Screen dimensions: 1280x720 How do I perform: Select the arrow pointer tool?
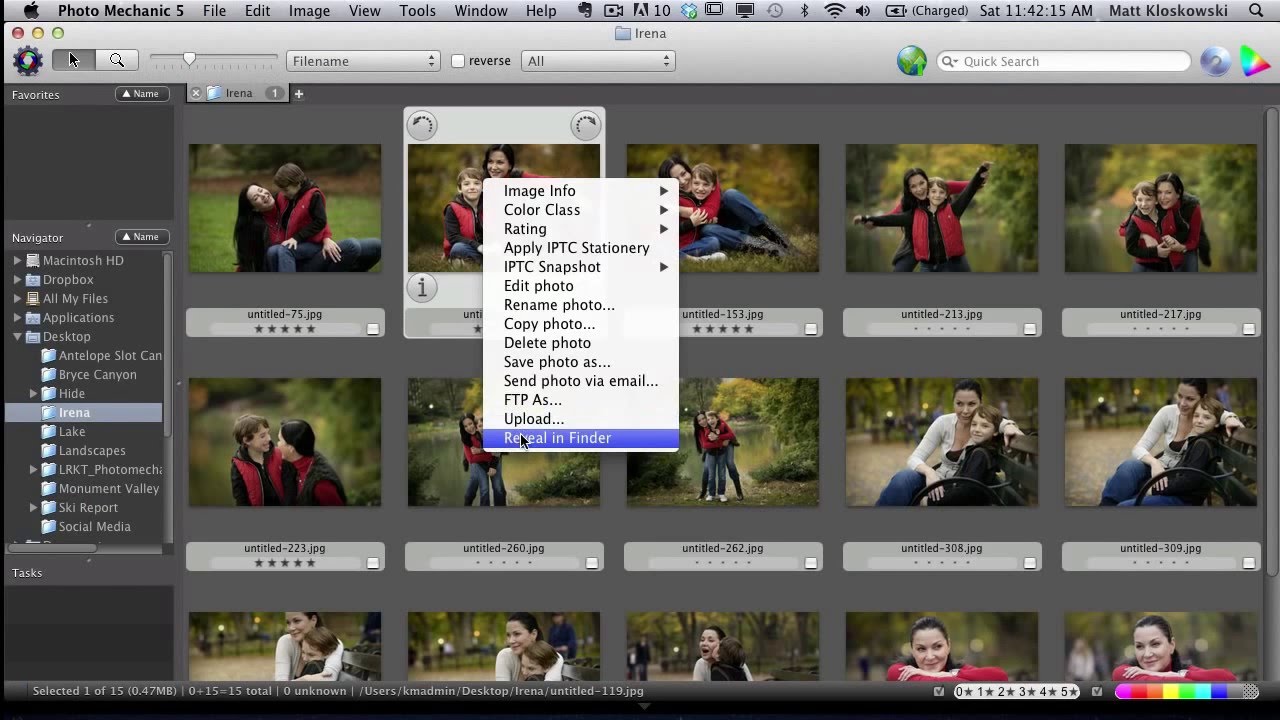tap(73, 60)
